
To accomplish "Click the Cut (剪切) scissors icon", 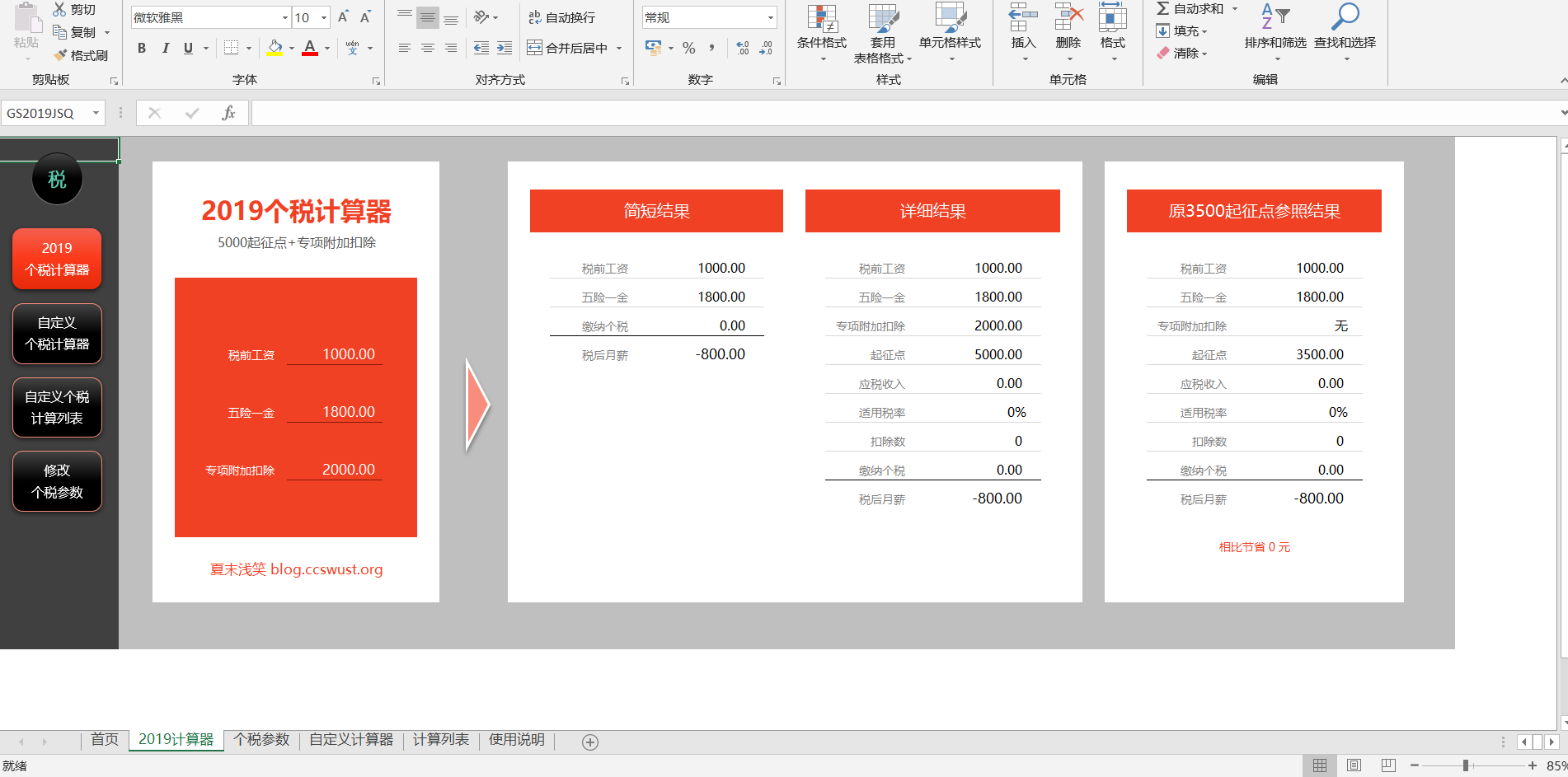I will (59, 10).
